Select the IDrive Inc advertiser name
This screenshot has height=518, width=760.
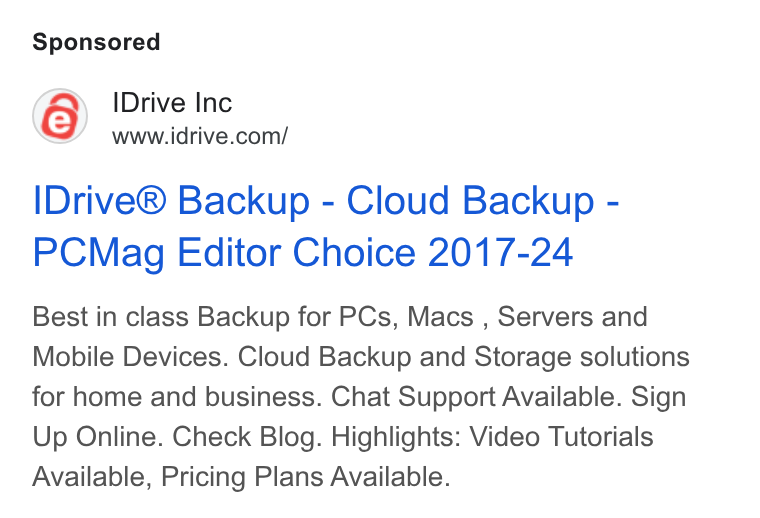click(172, 103)
